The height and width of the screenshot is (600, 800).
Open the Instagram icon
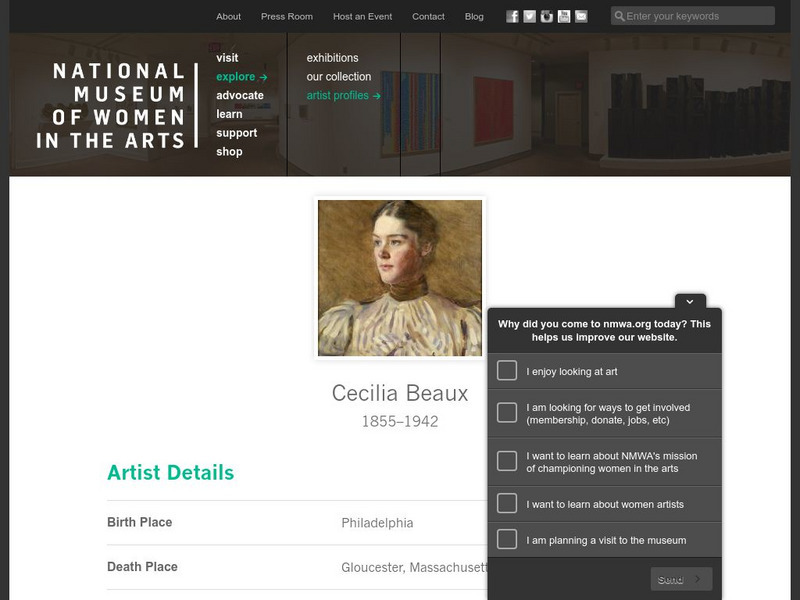click(548, 16)
